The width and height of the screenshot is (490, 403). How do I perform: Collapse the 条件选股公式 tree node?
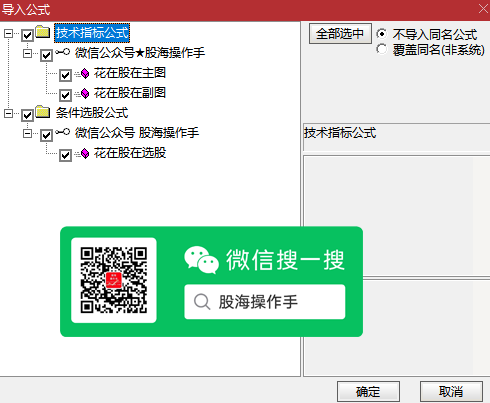click(x=8, y=114)
